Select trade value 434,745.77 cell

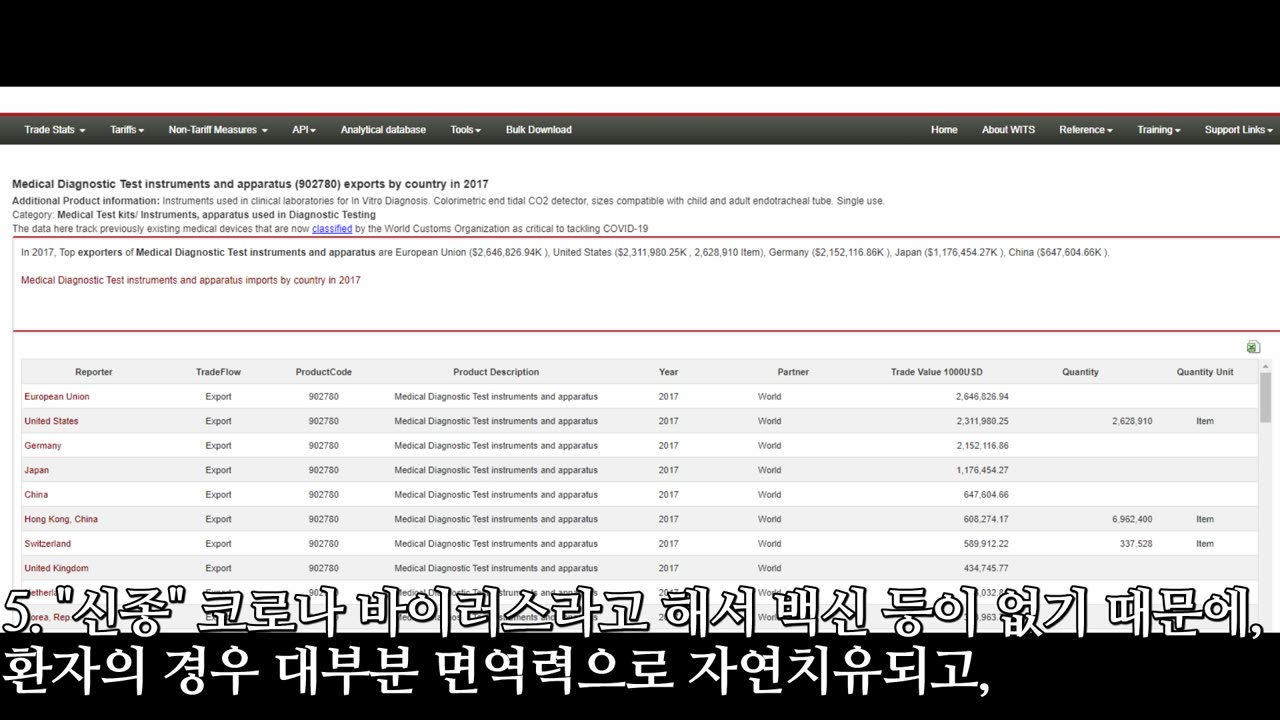[x=986, y=568]
